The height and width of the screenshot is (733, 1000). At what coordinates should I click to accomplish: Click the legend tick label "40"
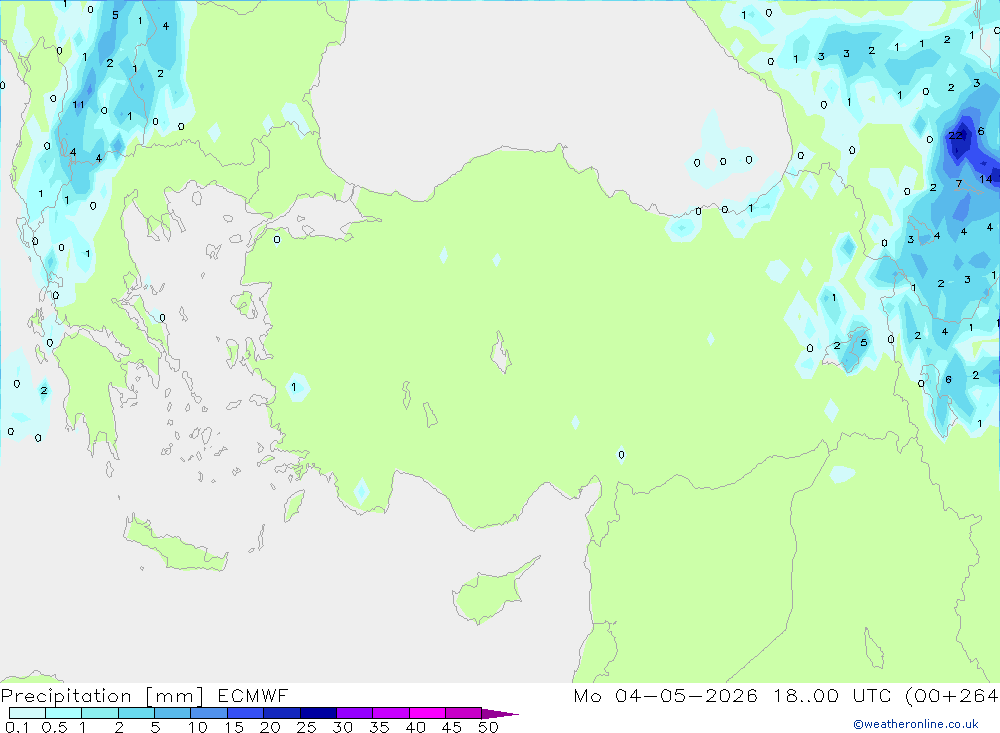pos(415,727)
